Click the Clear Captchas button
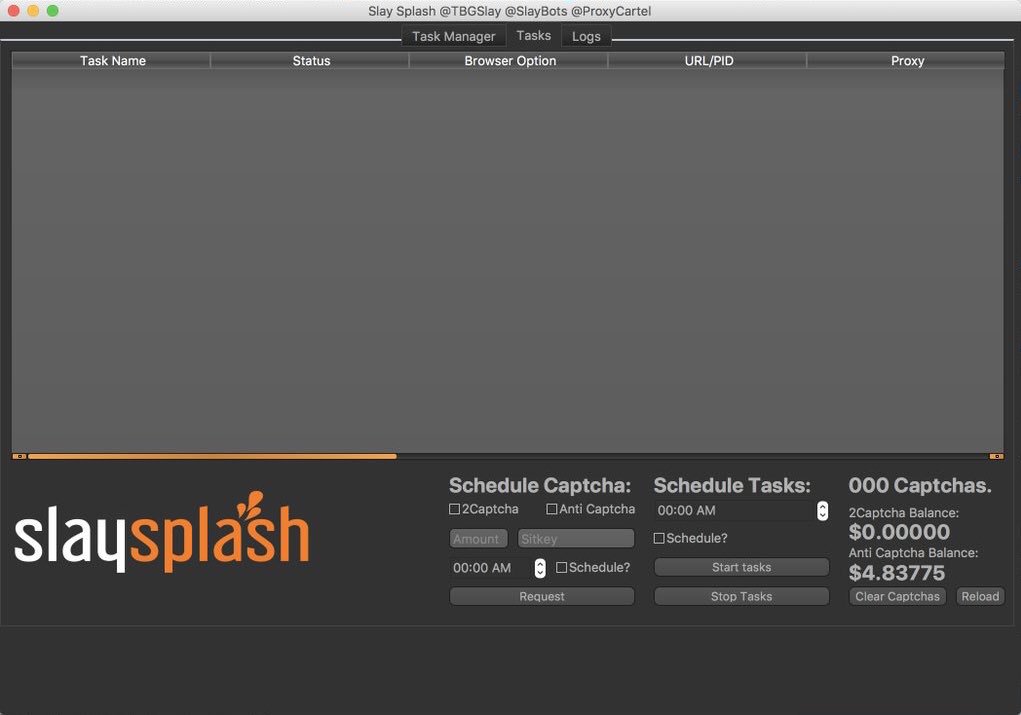The width and height of the screenshot is (1021, 715). coord(897,596)
